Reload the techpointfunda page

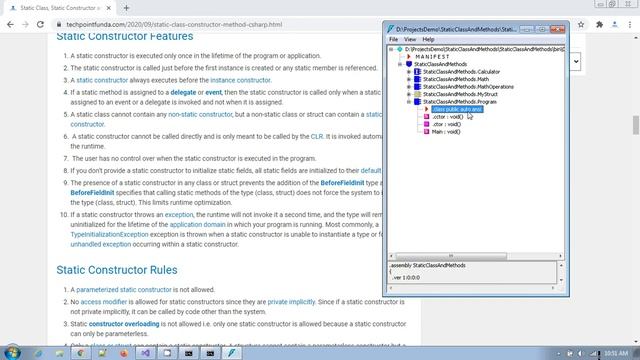pyautogui.click(x=40, y=24)
